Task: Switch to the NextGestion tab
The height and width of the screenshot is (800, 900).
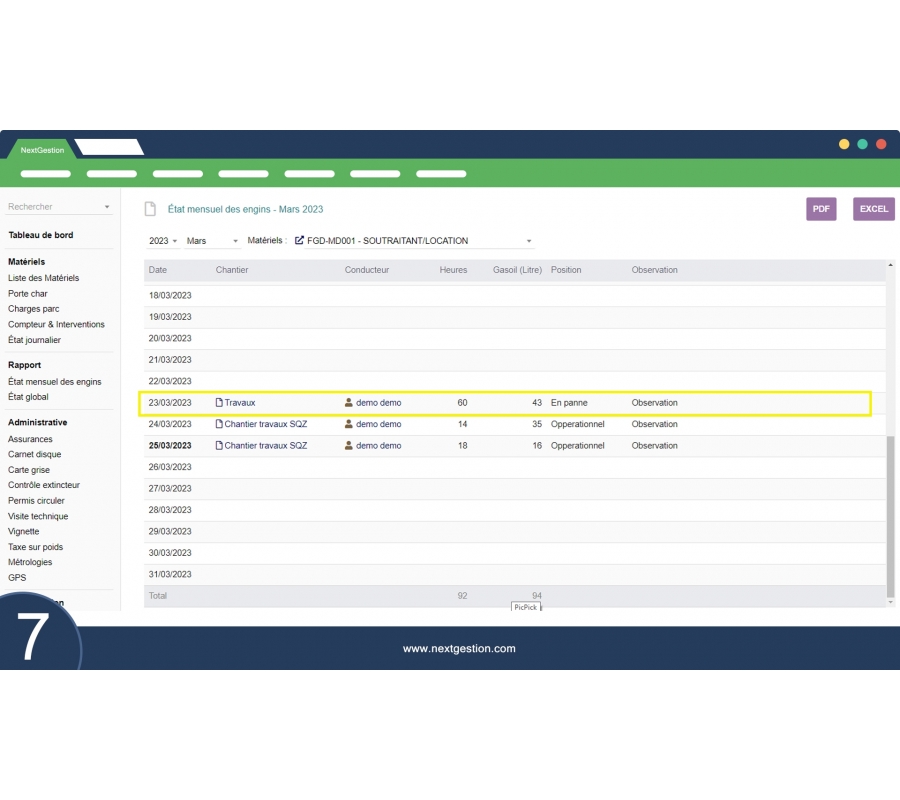Action: [x=42, y=150]
